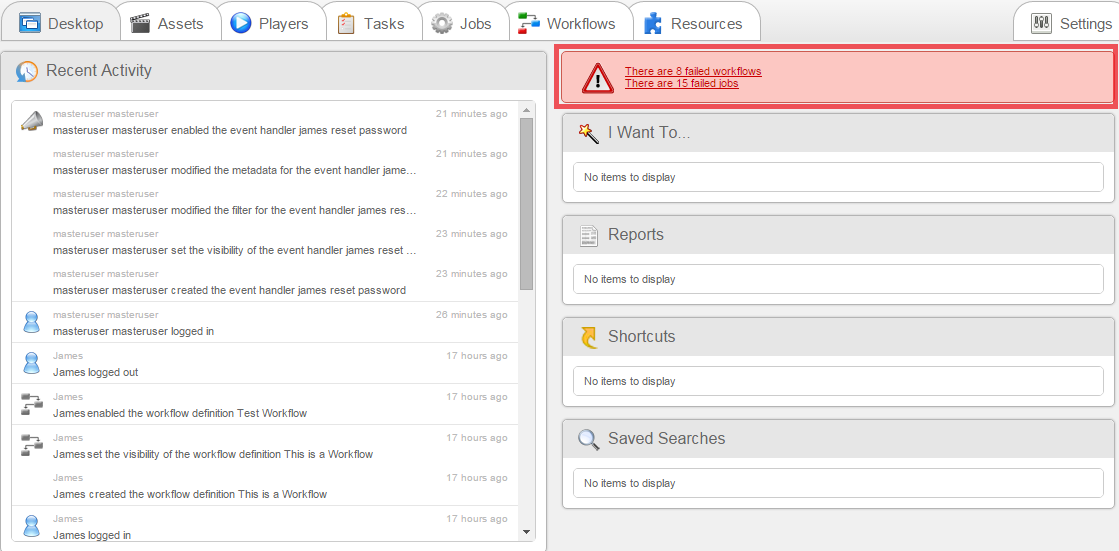Click the Shortcuts arrow icon
This screenshot has height=551, width=1119.
589,337
